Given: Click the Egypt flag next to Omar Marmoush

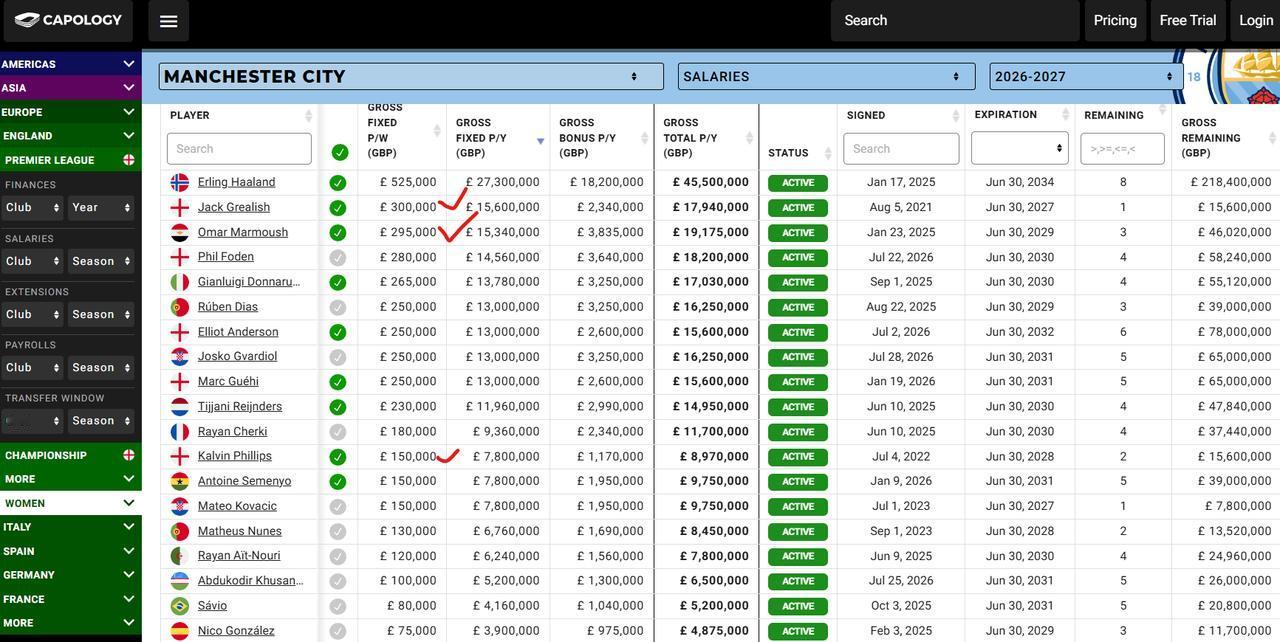Looking at the screenshot, I should click(180, 232).
